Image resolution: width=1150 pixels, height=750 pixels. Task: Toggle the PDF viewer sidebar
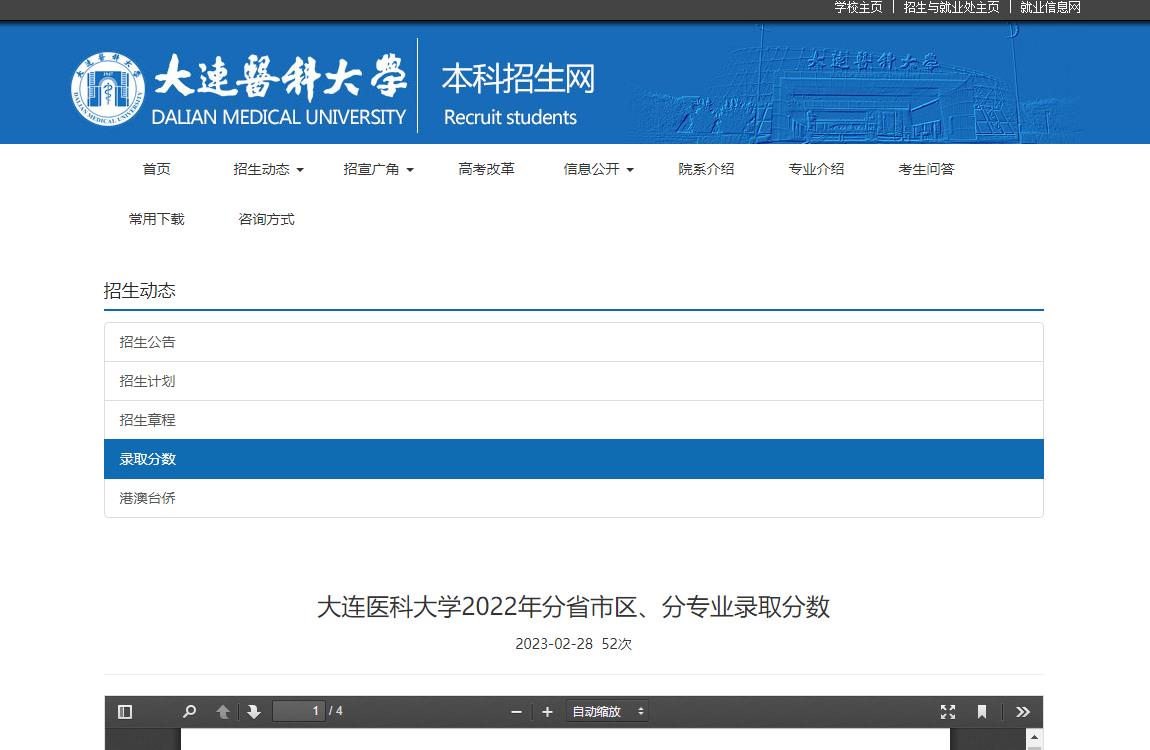click(x=125, y=712)
